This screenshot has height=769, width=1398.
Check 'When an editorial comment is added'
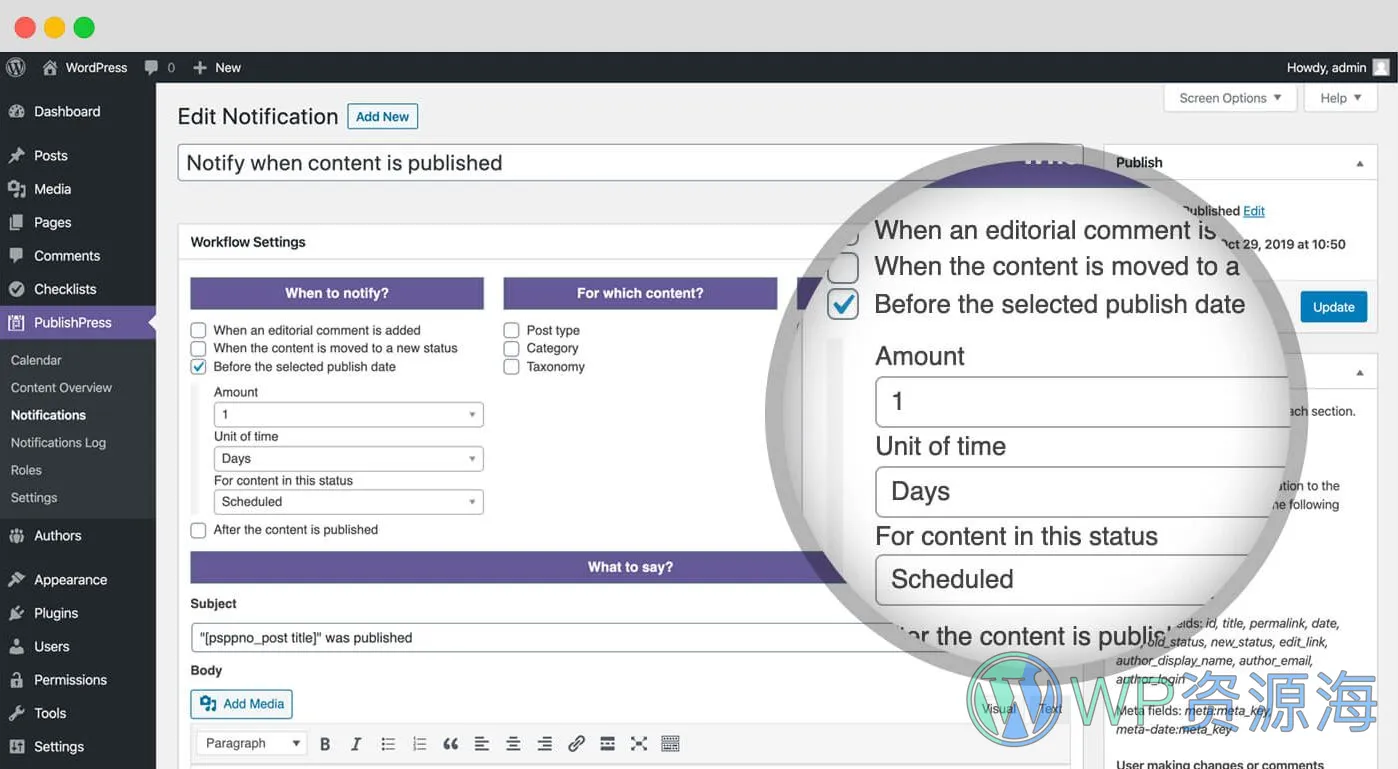click(198, 330)
